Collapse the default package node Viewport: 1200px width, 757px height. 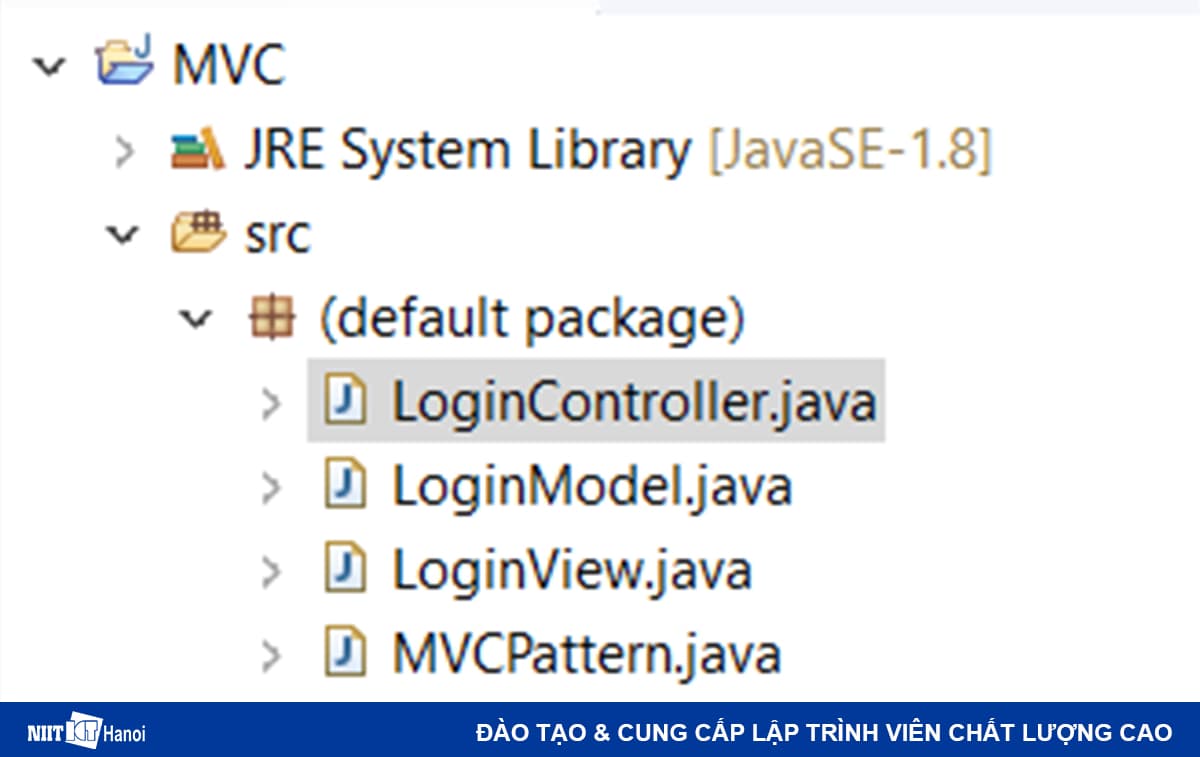196,318
